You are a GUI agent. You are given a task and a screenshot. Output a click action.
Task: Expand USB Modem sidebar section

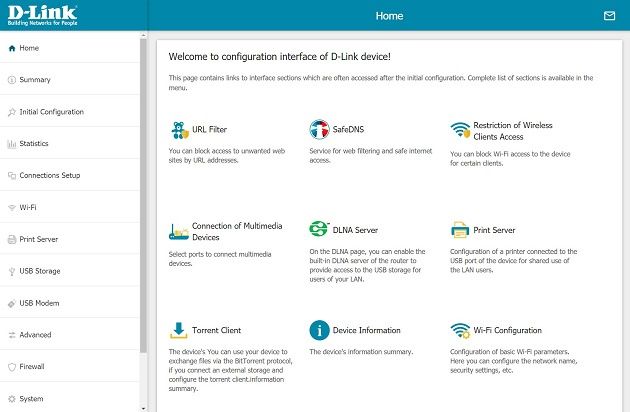click(x=70, y=303)
